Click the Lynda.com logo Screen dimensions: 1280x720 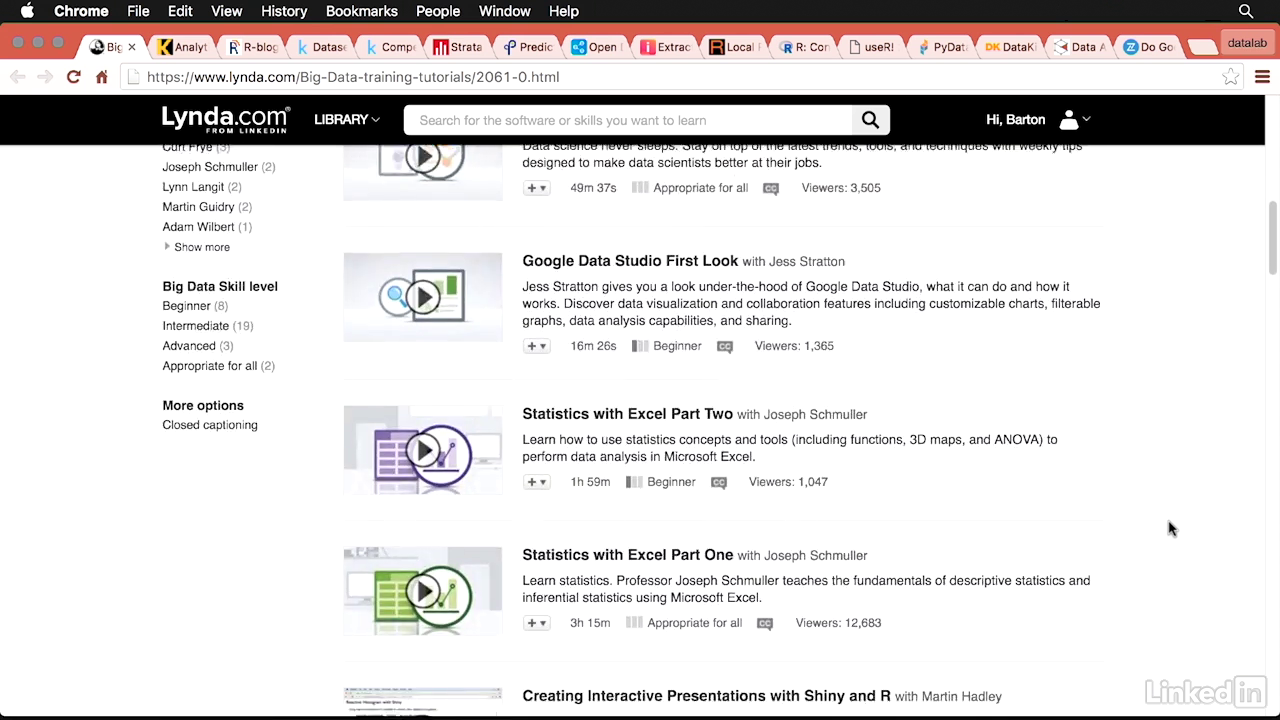tap(226, 119)
